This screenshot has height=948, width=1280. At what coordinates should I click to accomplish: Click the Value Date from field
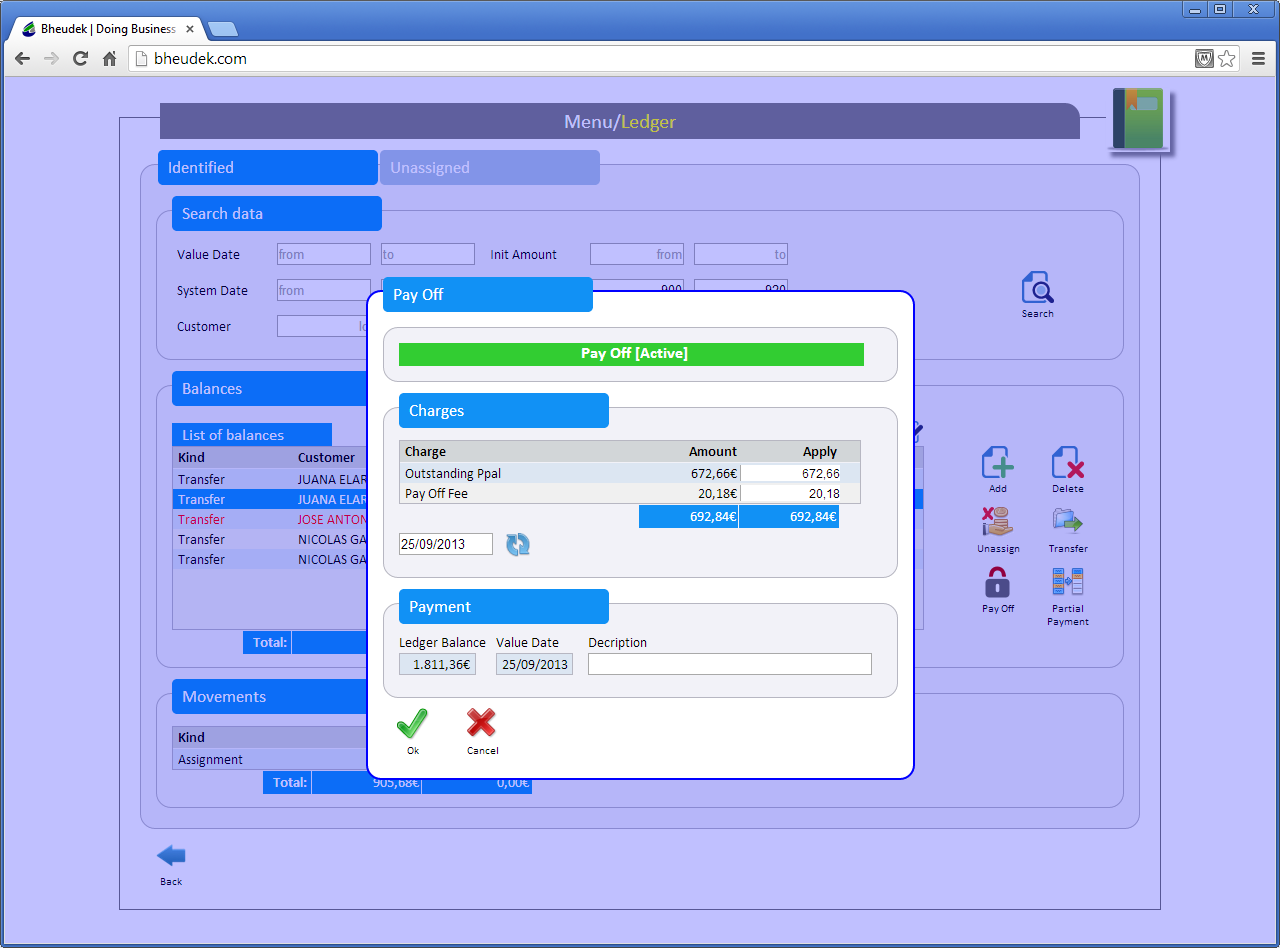(x=323, y=255)
